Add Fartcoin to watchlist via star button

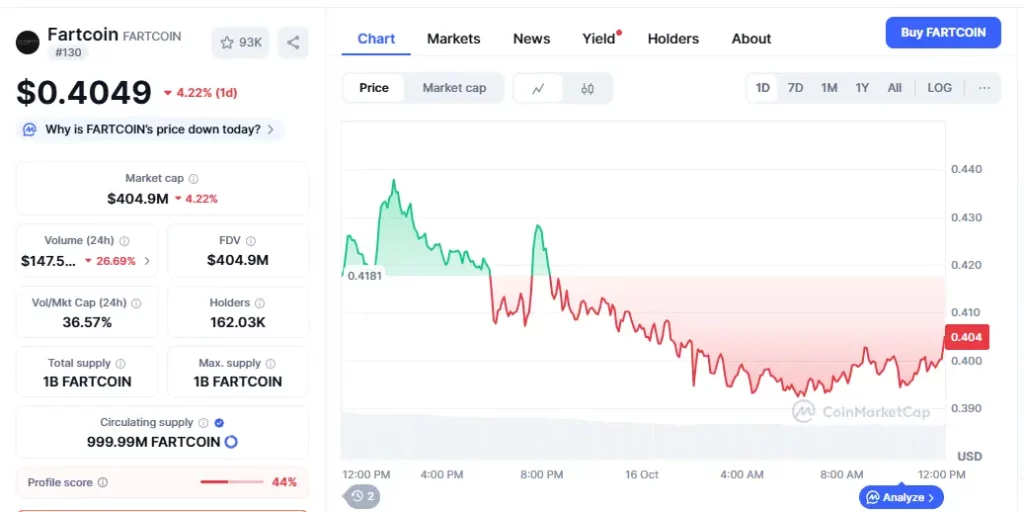coord(240,42)
